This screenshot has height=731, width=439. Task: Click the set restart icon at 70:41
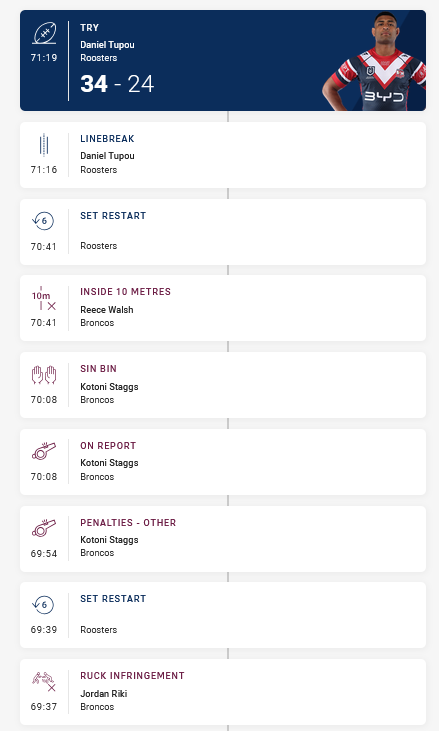tap(43, 221)
